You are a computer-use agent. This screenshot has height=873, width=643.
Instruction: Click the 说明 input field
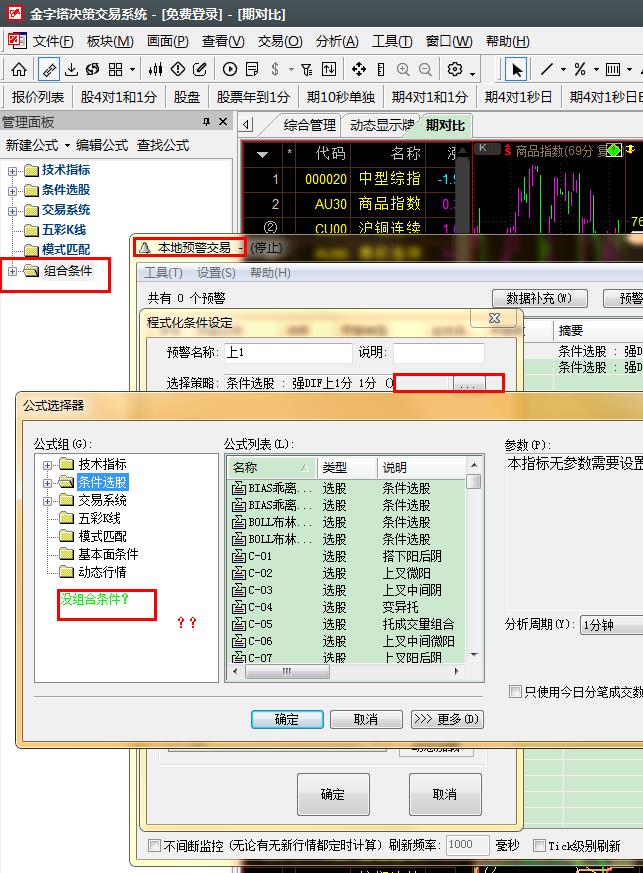tap(438, 352)
